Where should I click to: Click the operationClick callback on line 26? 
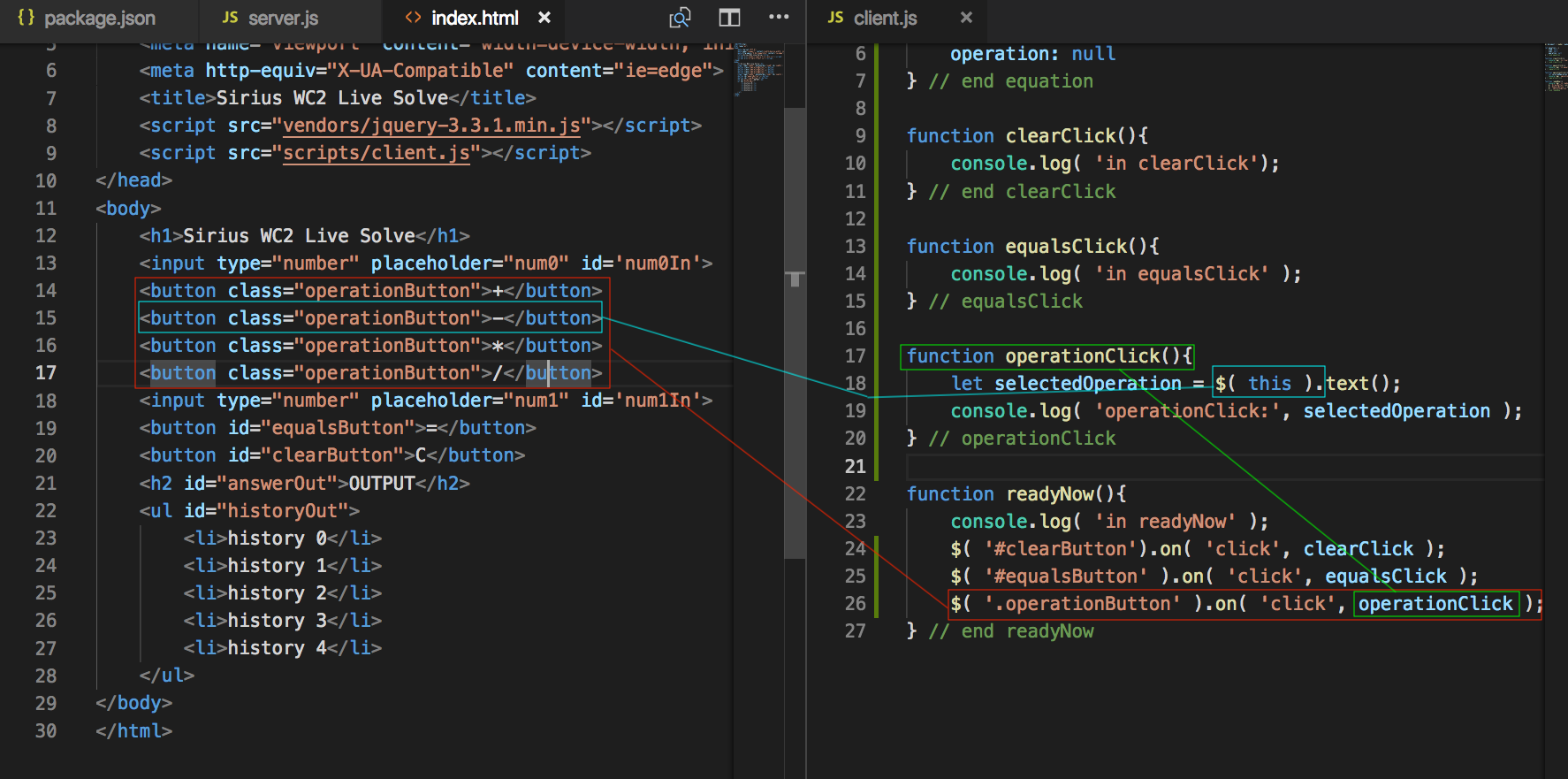(1435, 604)
